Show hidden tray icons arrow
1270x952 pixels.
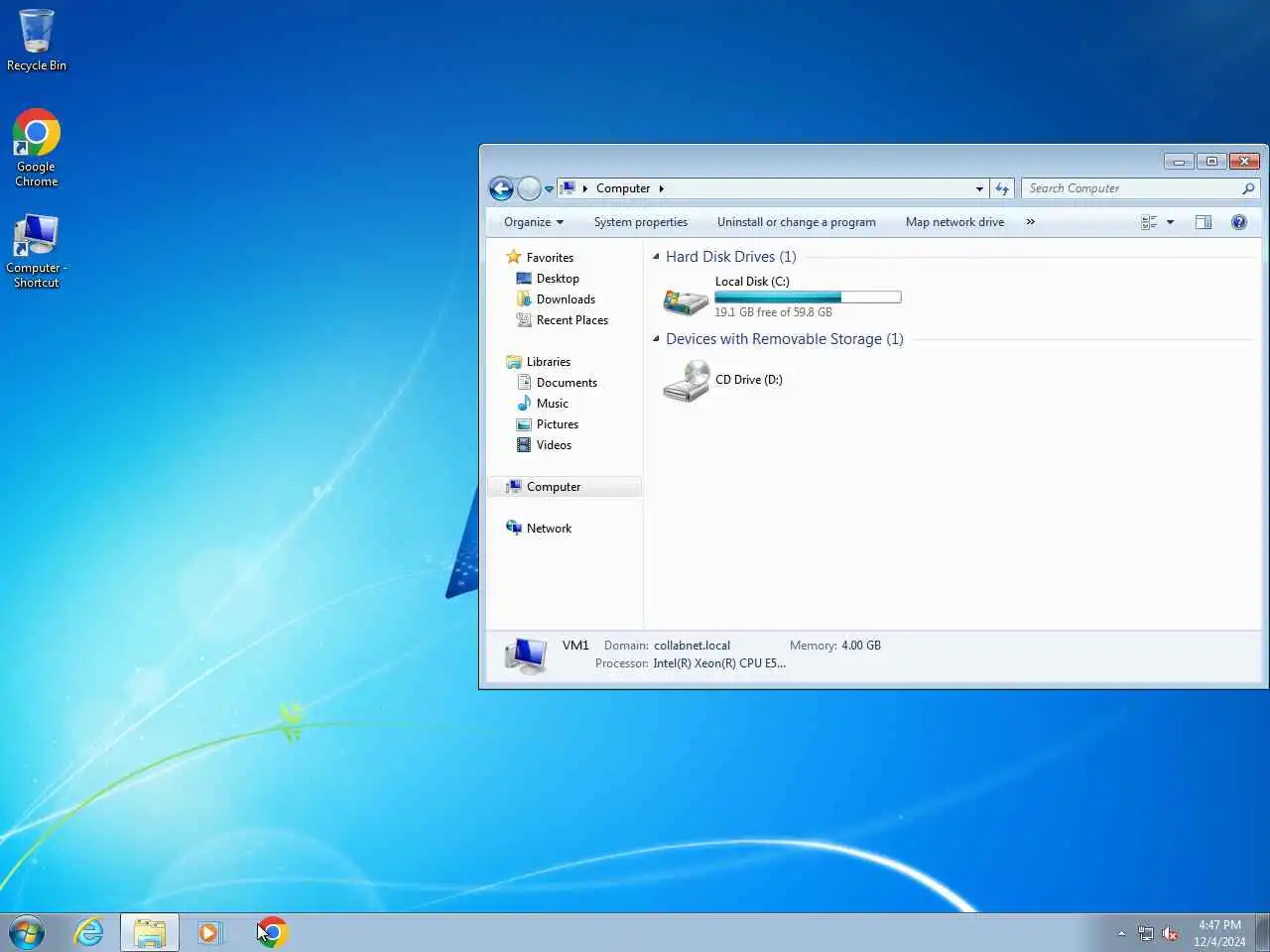(1121, 933)
